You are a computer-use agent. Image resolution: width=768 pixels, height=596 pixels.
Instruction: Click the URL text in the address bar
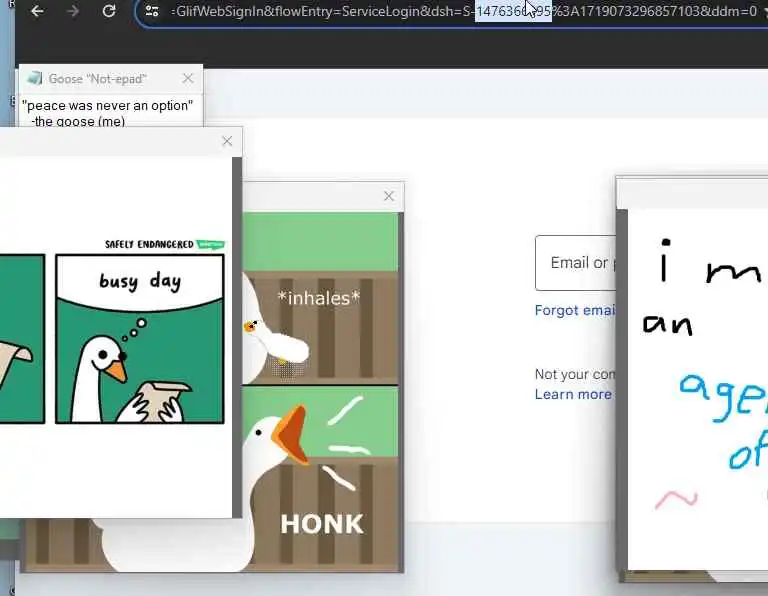point(464,11)
